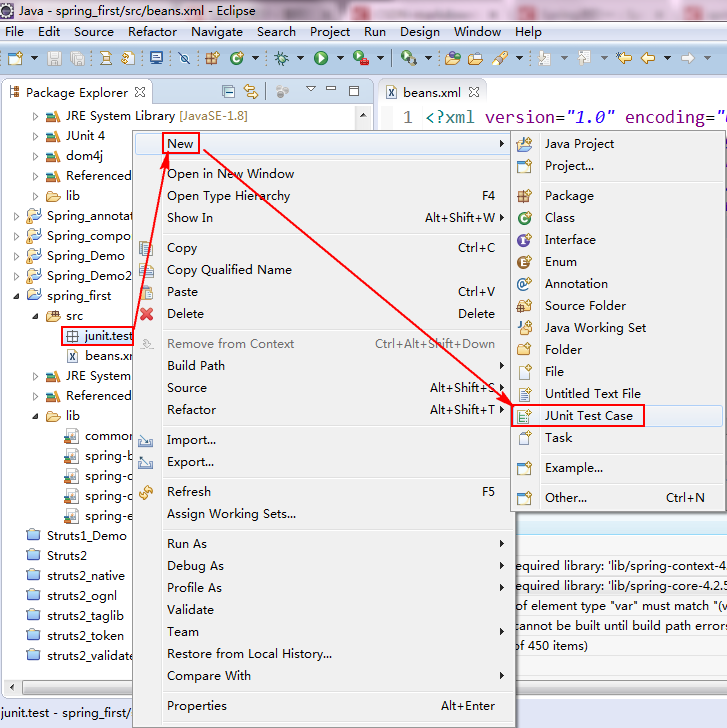Image resolution: width=727 pixels, height=728 pixels.
Task: Choose Interface from the New submenu
Action: point(619,240)
